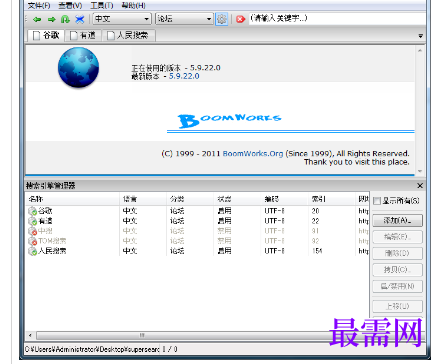Image resolution: width=441 pixels, height=364 pixels.
Task: Click the 分类 column header
Action: pyautogui.click(x=190, y=199)
